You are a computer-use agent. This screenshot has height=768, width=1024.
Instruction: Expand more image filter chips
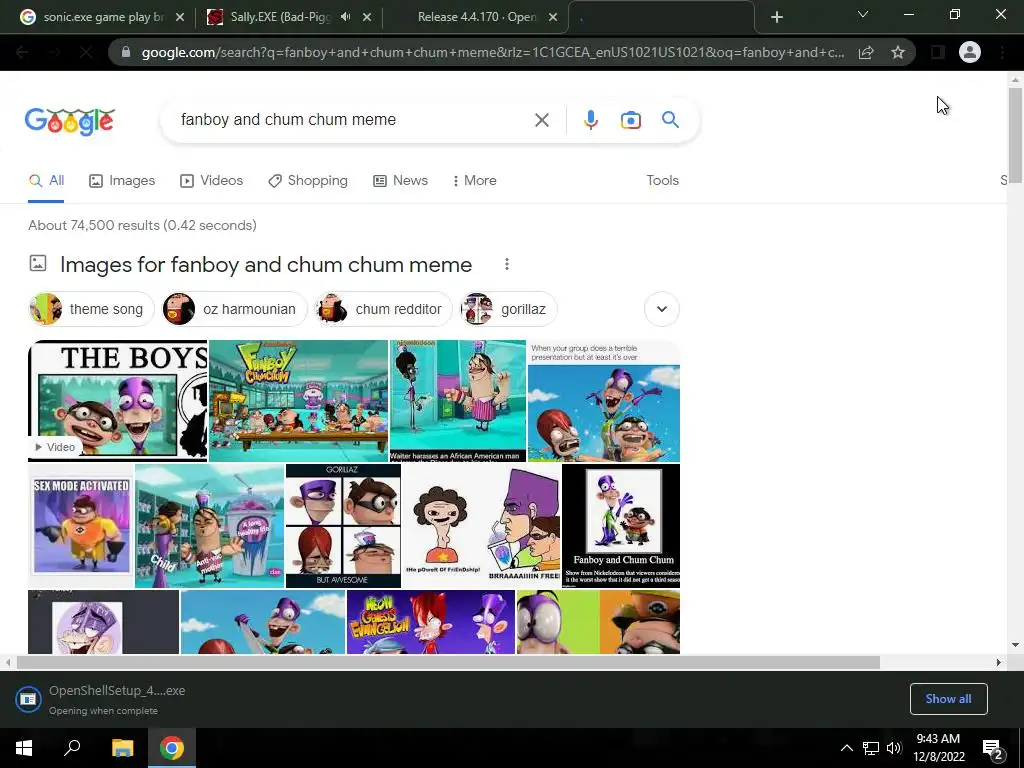click(x=662, y=309)
